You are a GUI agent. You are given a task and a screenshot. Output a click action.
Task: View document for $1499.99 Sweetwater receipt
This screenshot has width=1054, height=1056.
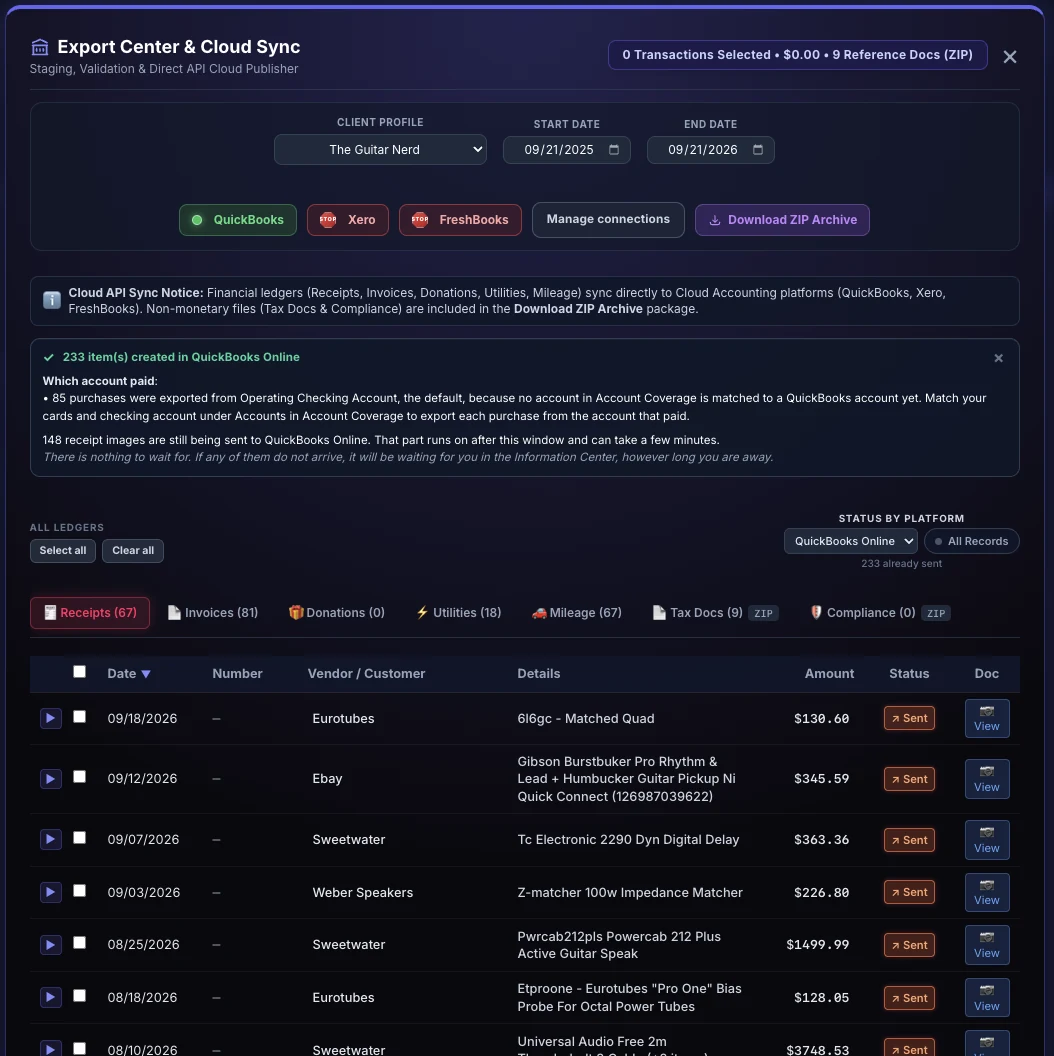pyautogui.click(x=987, y=945)
